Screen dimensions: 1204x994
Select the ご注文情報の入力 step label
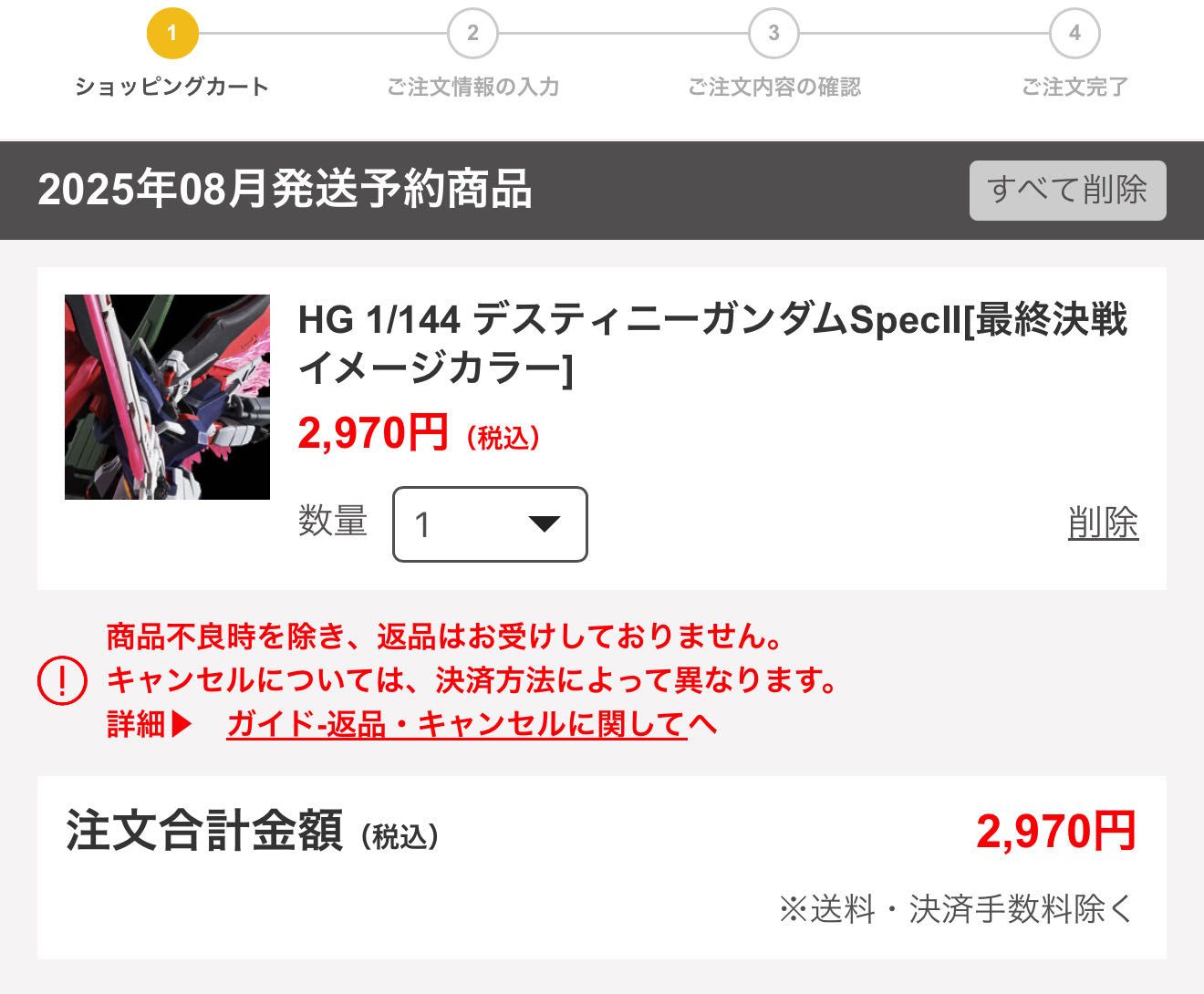(472, 87)
